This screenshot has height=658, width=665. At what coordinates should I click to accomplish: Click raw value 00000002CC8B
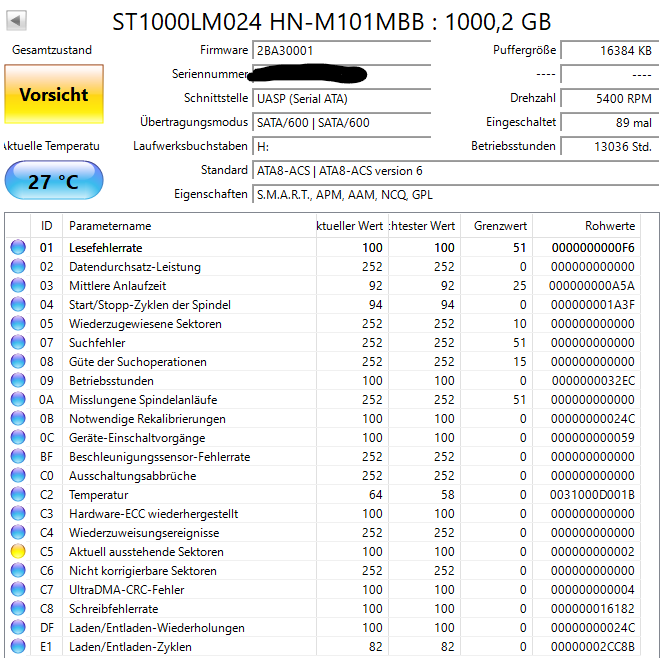tap(592, 647)
